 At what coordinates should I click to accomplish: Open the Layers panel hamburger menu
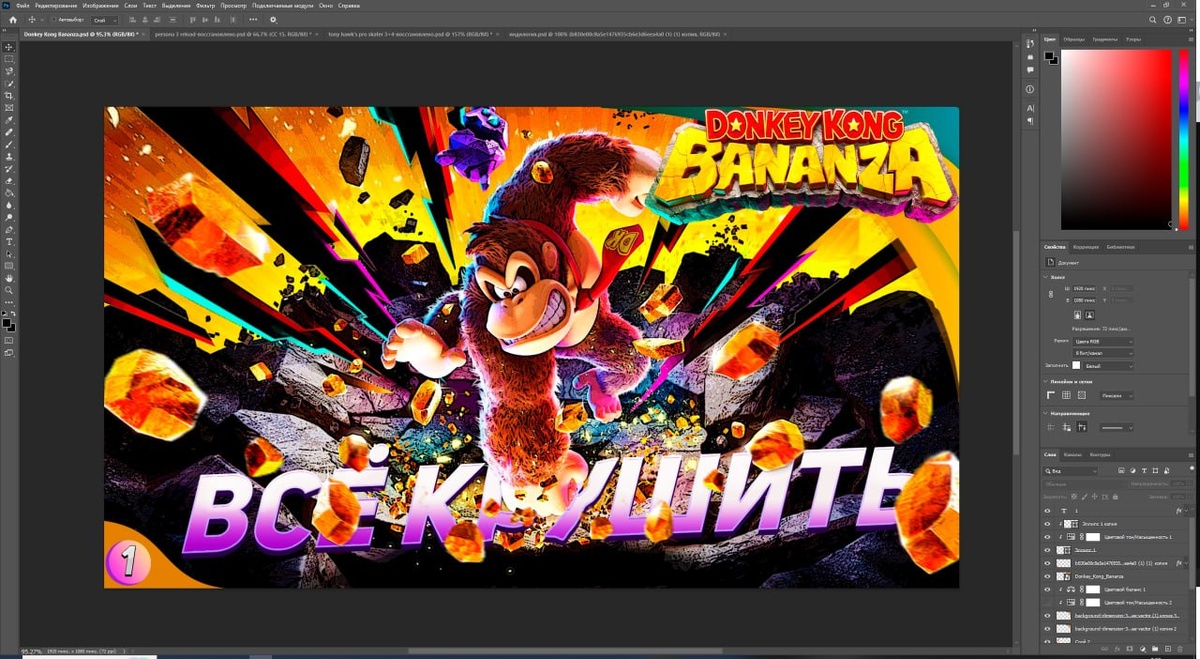click(1191, 455)
